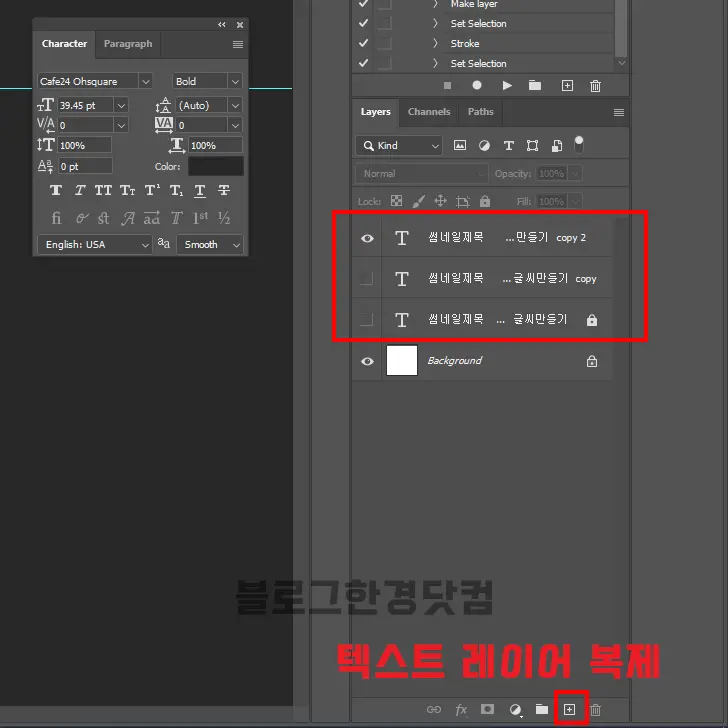Open the font family dropdown Cafe24 Ohsquare
728x728 pixels.
tap(145, 81)
